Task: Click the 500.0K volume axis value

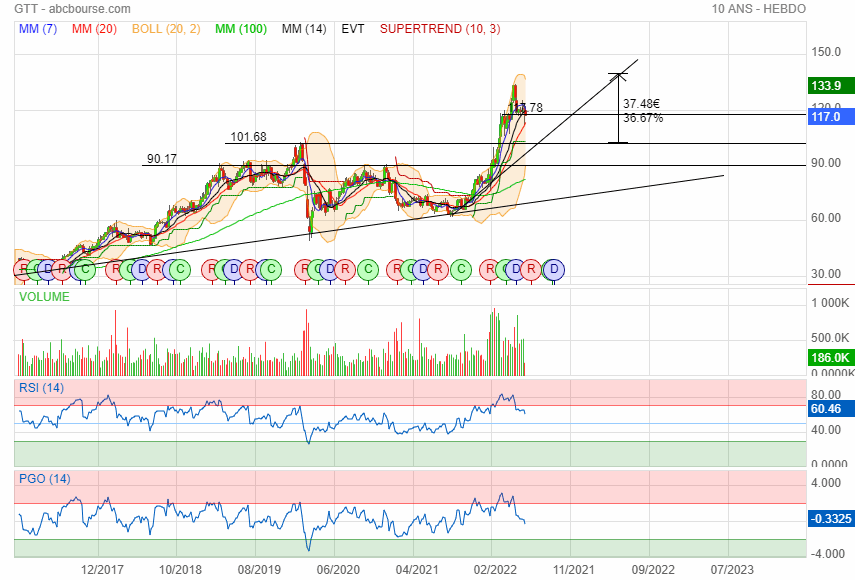Action: [x=830, y=338]
